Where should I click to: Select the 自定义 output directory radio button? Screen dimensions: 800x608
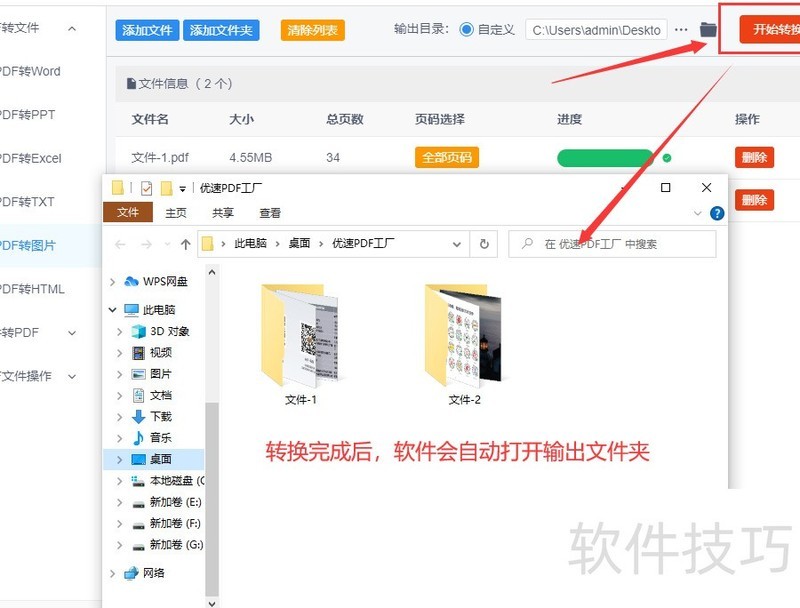coord(465,29)
